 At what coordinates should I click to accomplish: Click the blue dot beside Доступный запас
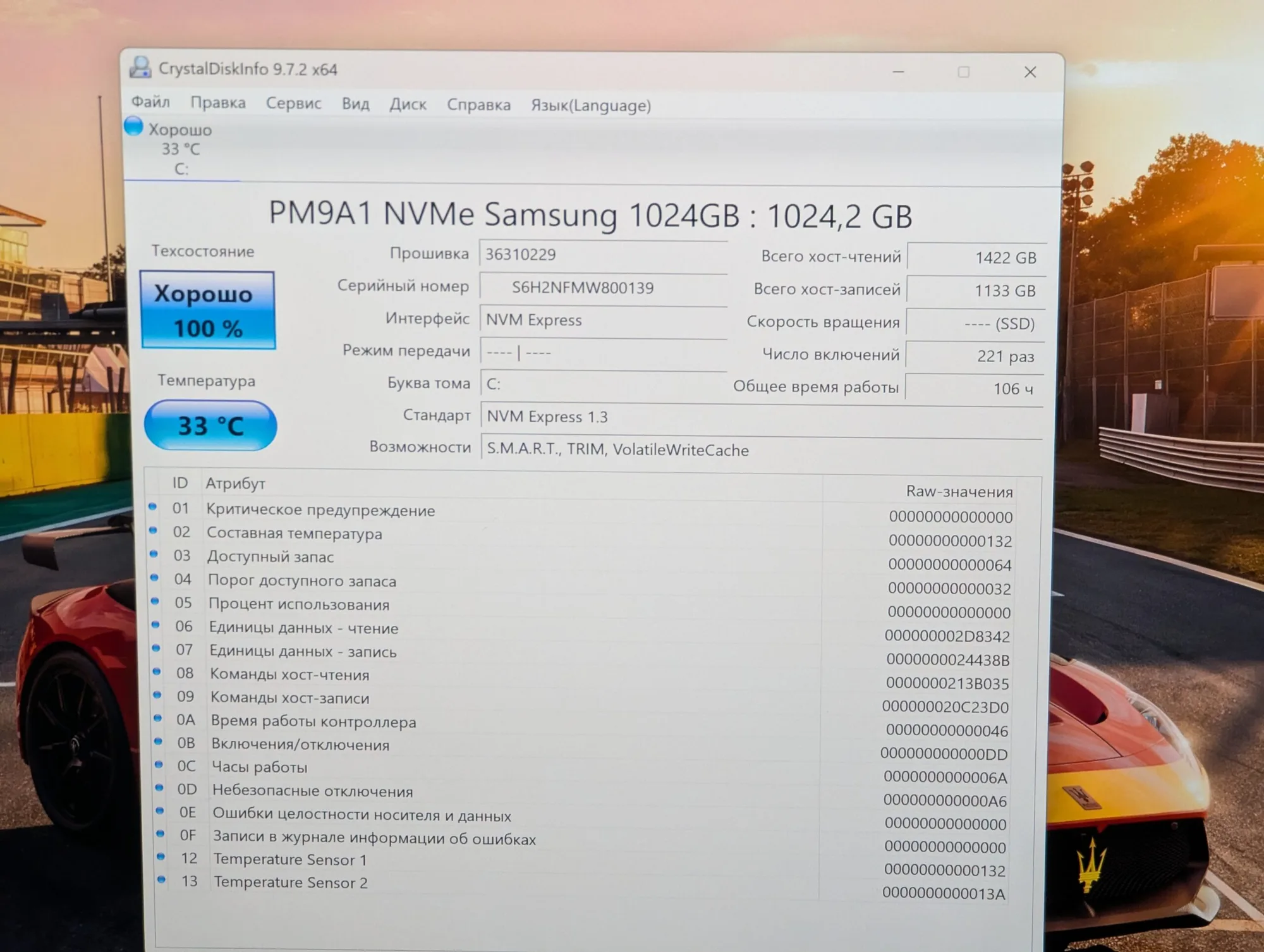(x=154, y=554)
